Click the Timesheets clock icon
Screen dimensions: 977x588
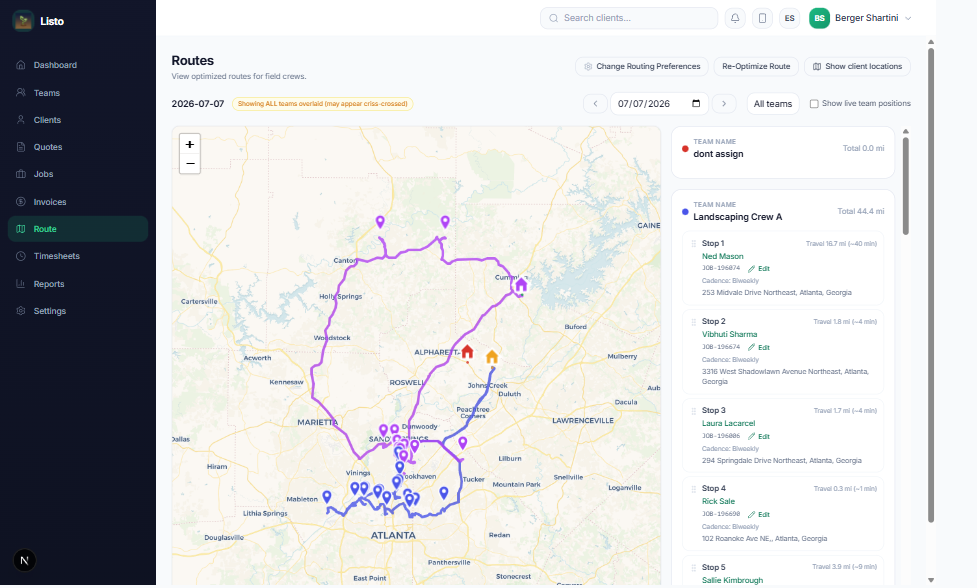21,256
